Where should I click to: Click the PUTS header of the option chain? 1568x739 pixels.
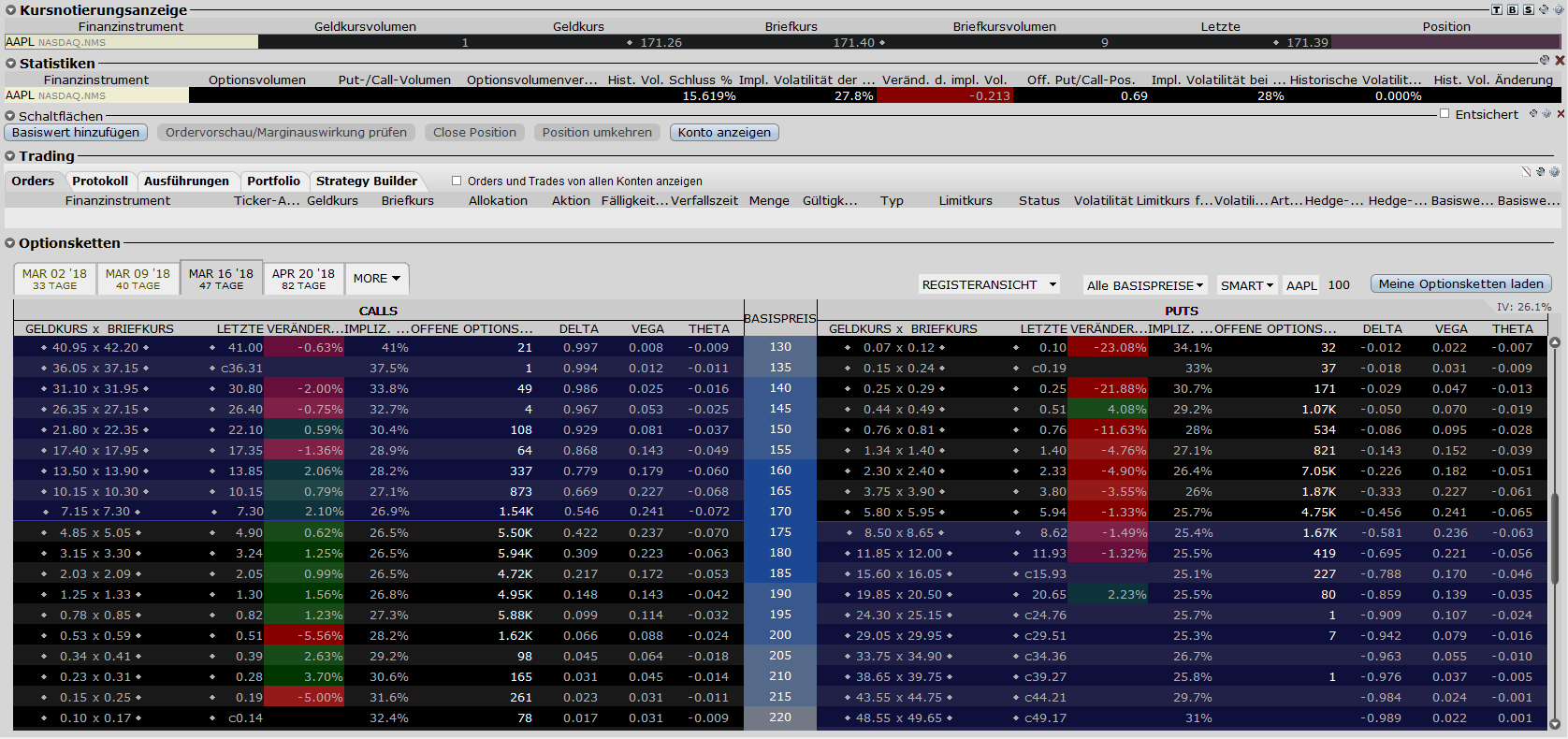point(1182,311)
